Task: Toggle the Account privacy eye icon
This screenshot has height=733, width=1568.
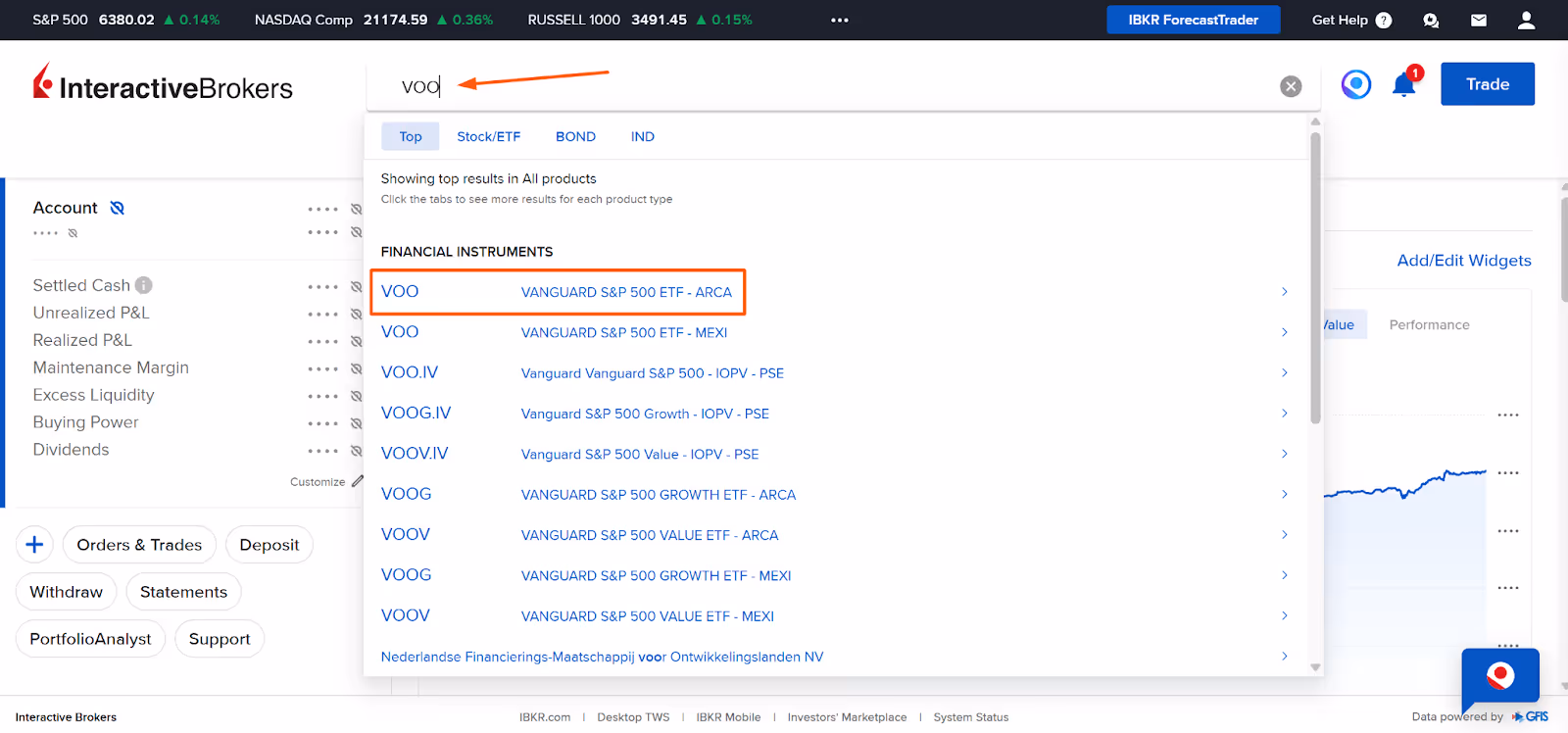Action: tap(118, 208)
